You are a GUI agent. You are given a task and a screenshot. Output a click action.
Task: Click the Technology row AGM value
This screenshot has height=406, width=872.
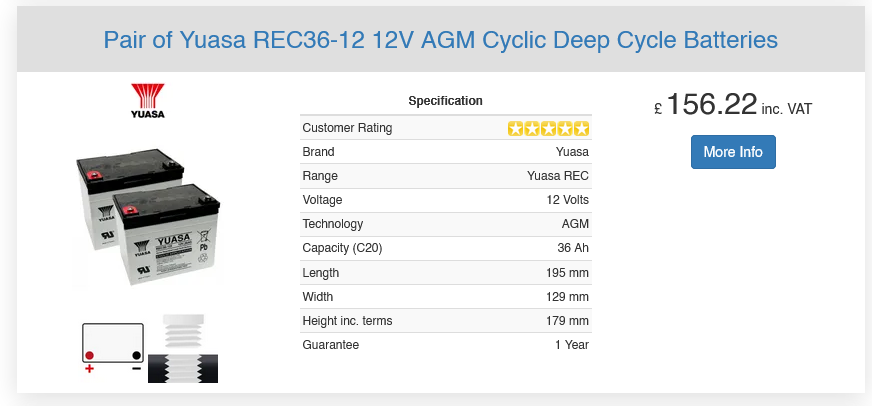[575, 224]
